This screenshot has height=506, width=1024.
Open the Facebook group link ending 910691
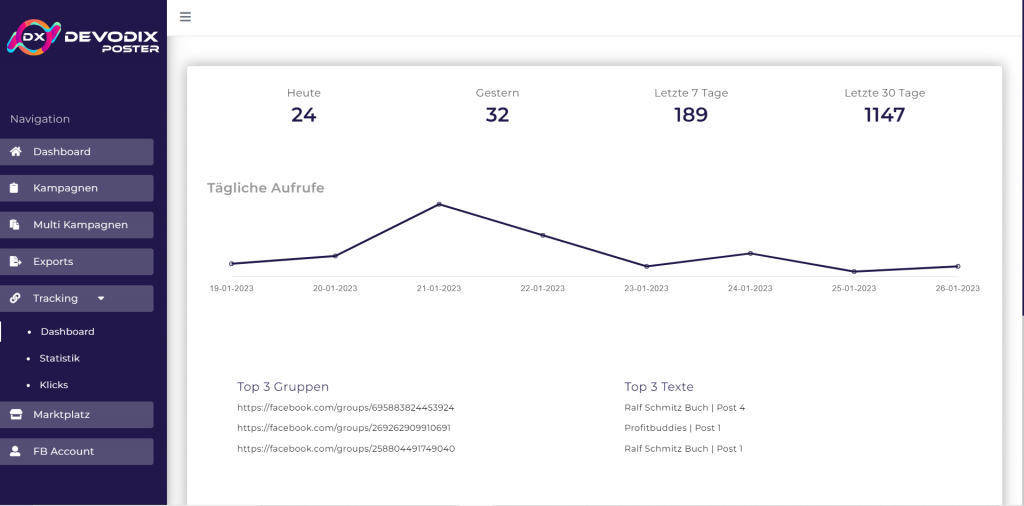tap(344, 428)
